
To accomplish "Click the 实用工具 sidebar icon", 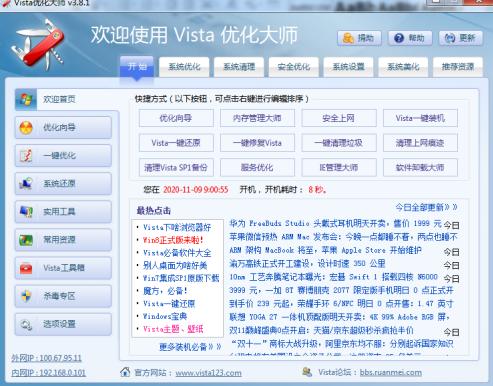I will coord(26,212).
